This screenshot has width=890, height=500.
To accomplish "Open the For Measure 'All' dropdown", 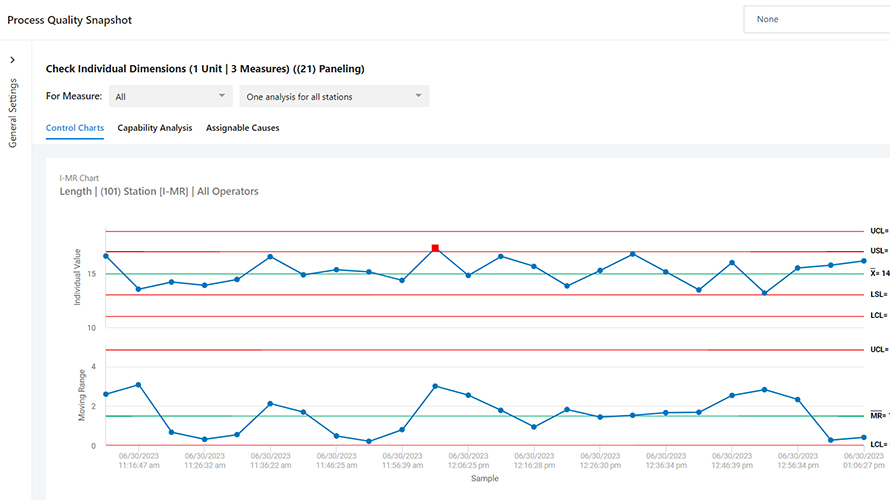I will pyautogui.click(x=168, y=97).
